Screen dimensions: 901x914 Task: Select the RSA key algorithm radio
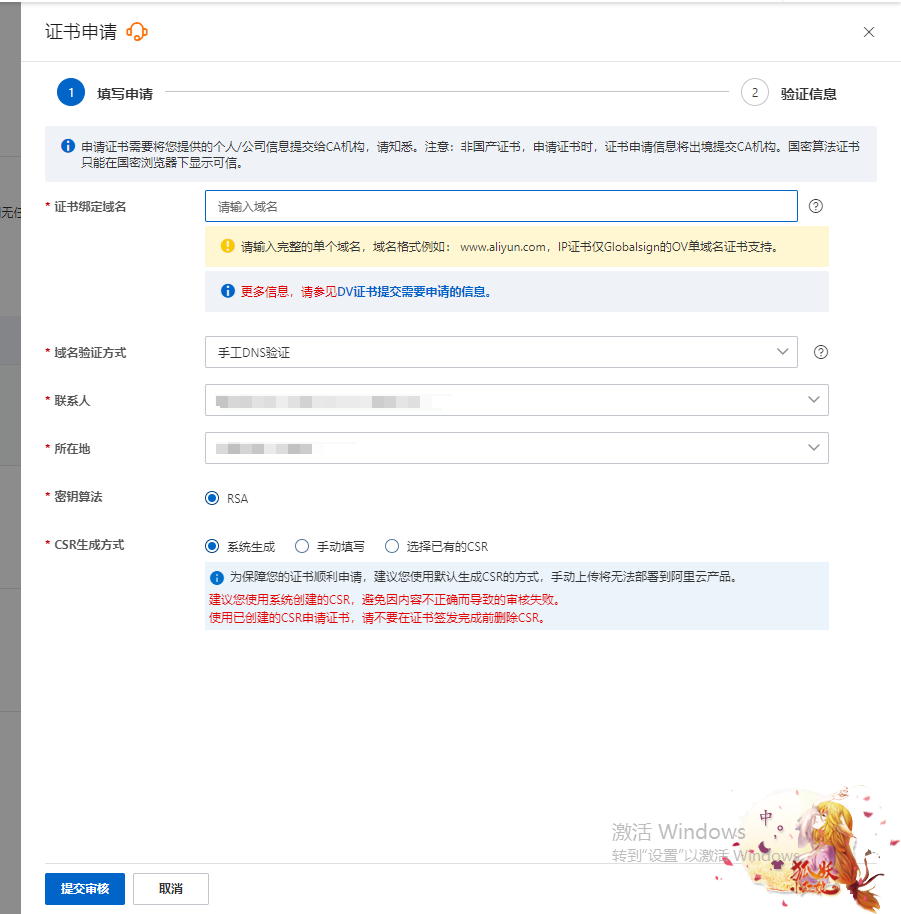tap(212, 498)
